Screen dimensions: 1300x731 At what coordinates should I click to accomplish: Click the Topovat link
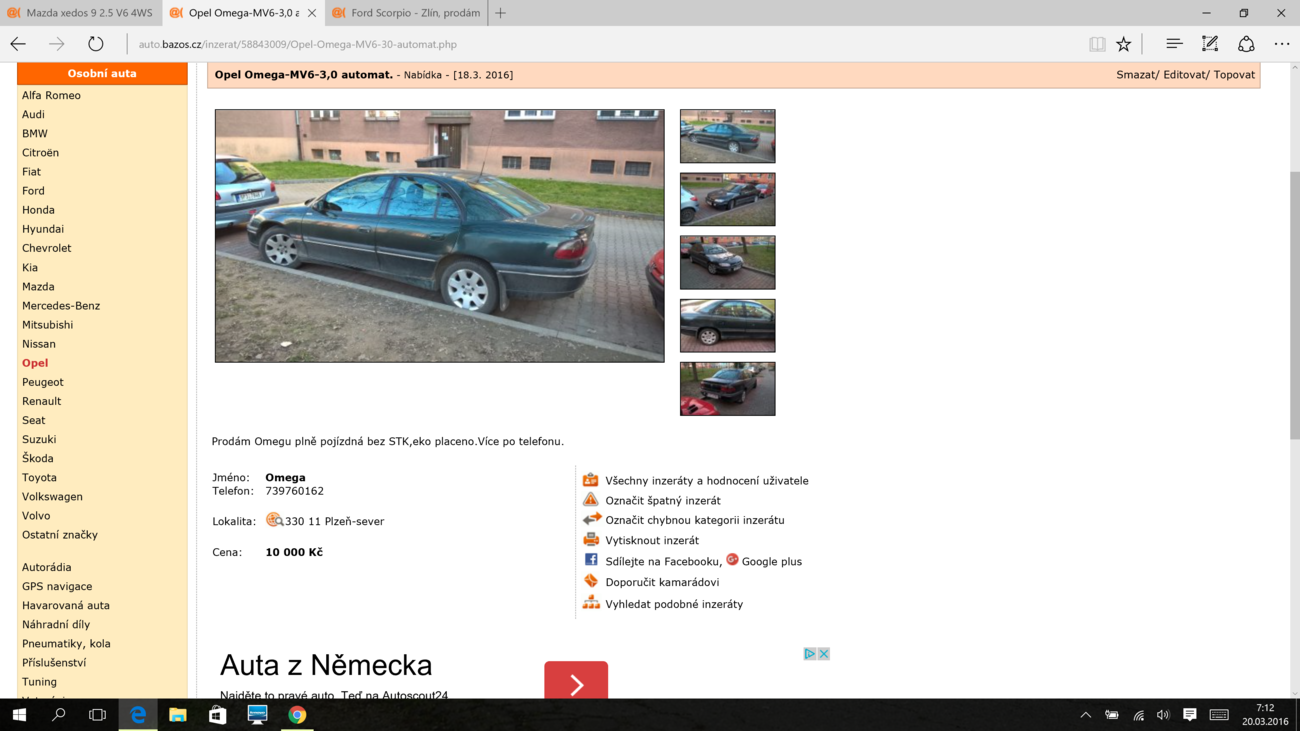coord(1234,75)
